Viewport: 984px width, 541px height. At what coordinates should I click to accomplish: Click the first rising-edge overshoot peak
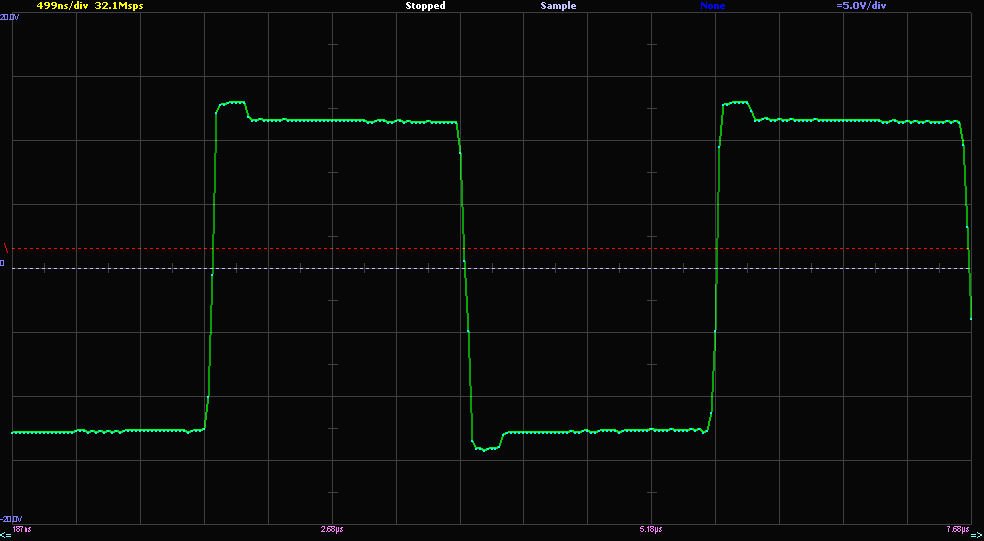pos(232,102)
